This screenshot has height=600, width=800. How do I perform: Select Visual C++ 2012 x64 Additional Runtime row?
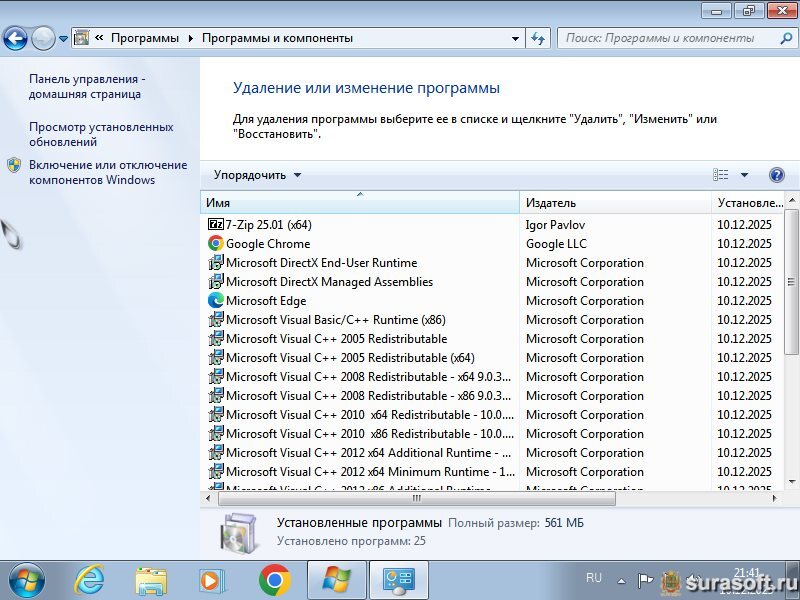492,453
